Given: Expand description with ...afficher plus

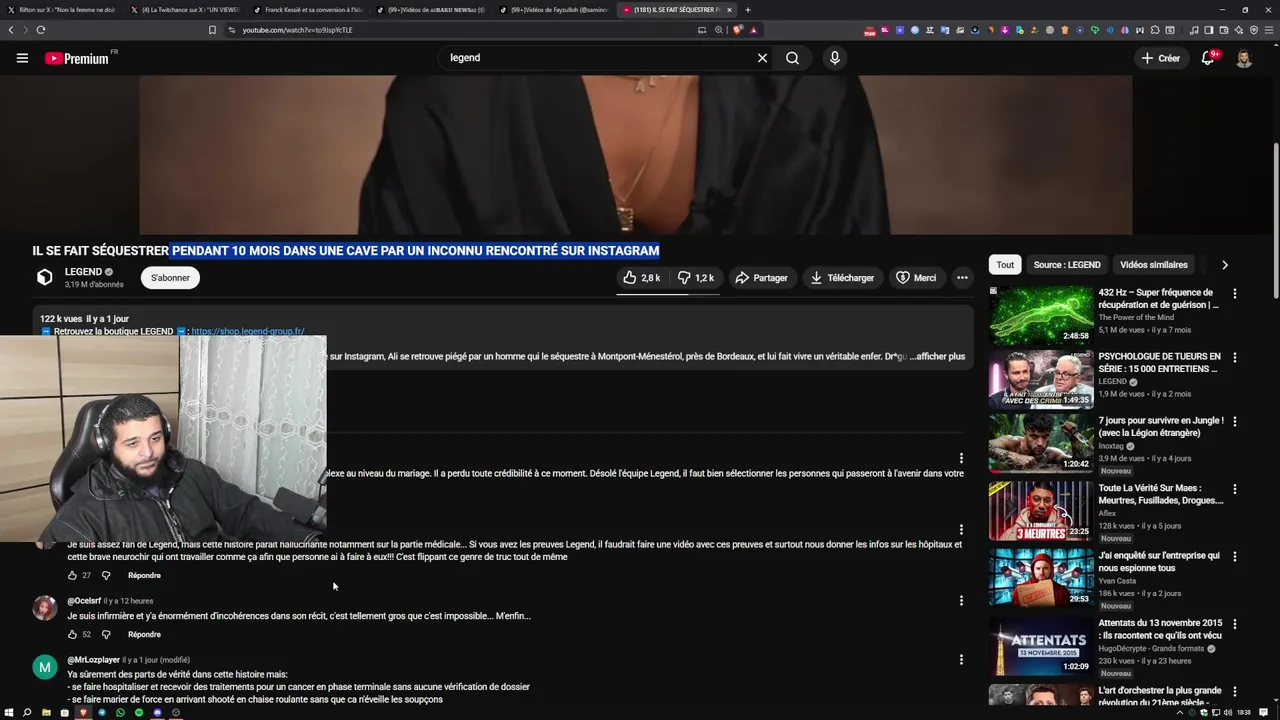Looking at the screenshot, I should point(937,356).
